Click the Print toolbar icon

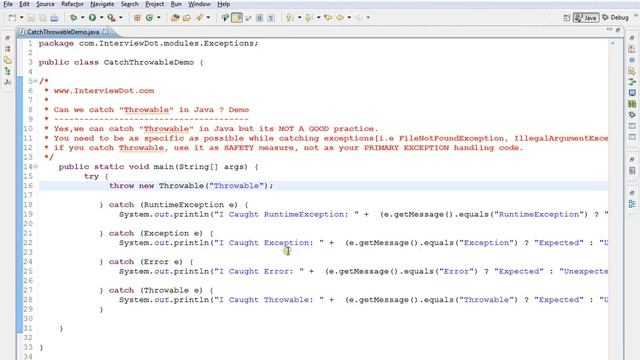pyautogui.click(x=54, y=18)
